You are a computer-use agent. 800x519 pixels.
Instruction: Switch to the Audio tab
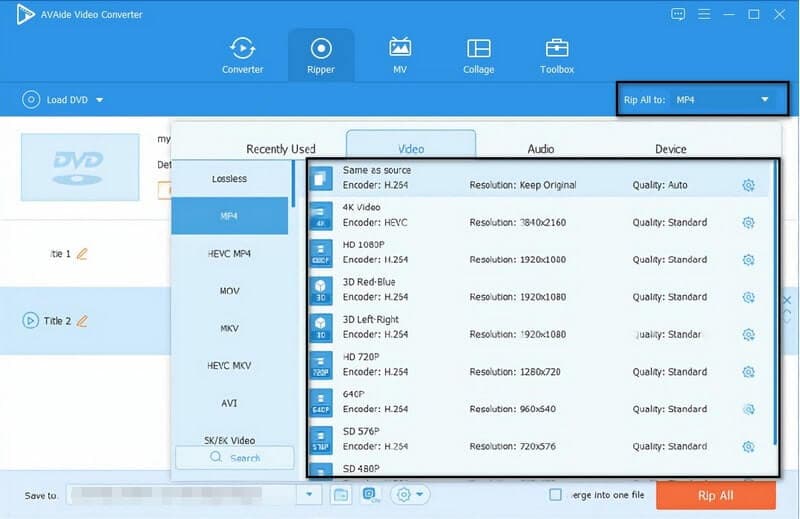tap(541, 149)
